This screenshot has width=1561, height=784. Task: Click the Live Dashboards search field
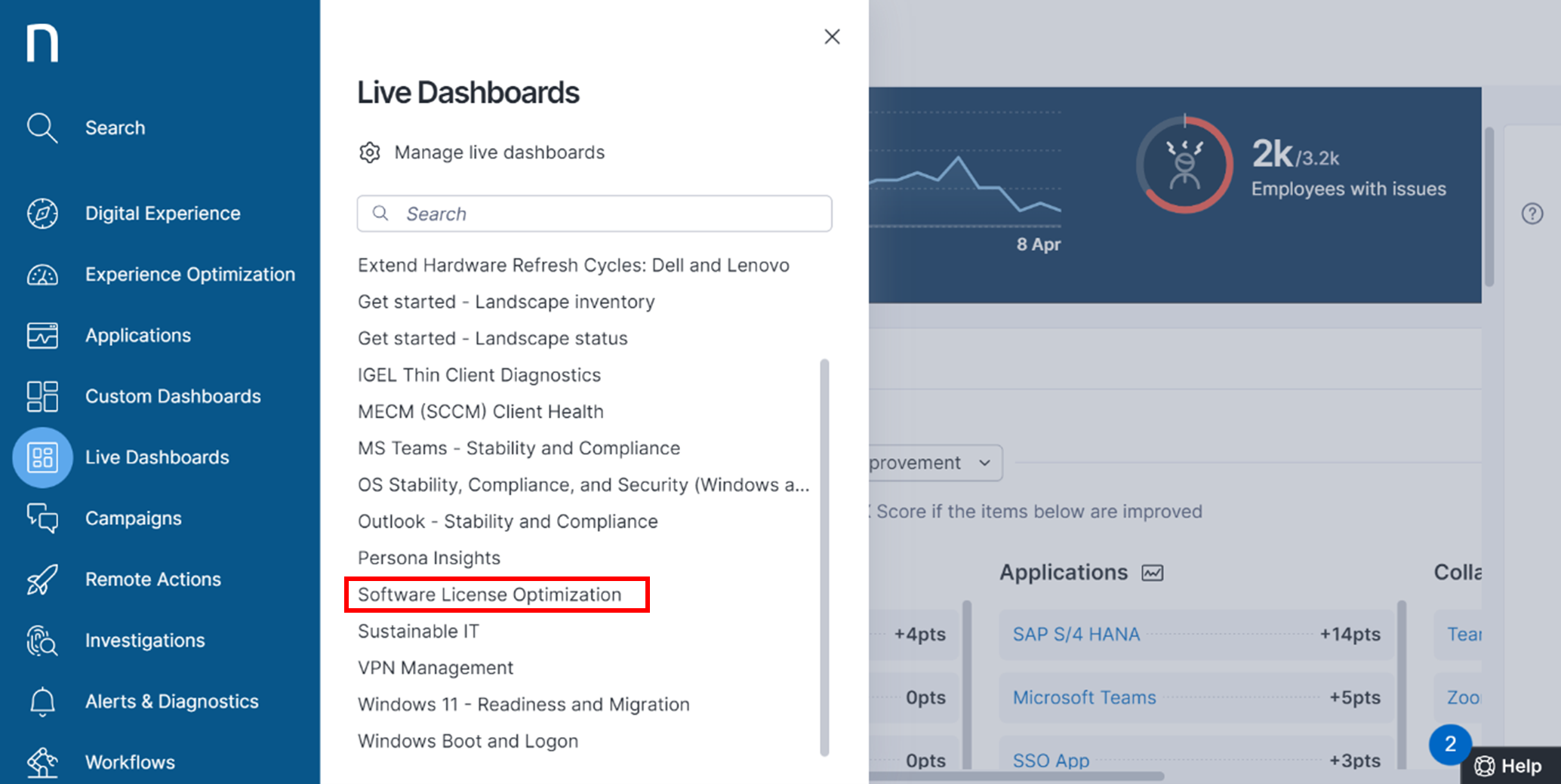(x=594, y=214)
